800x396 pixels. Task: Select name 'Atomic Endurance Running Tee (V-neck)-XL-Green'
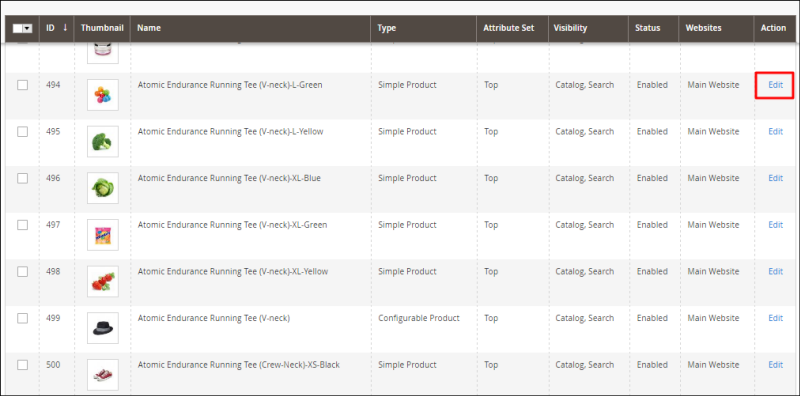[x=233, y=225]
